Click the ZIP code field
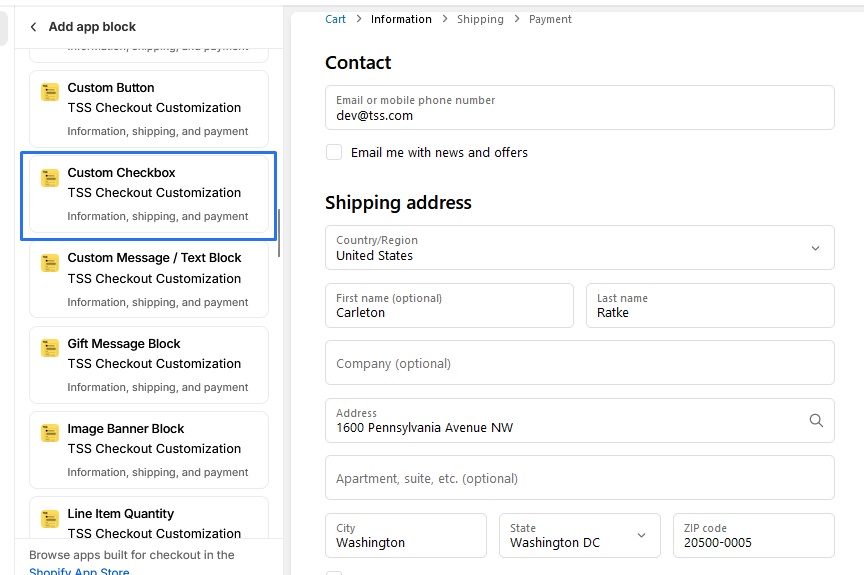This screenshot has height=575, width=864. 753,536
